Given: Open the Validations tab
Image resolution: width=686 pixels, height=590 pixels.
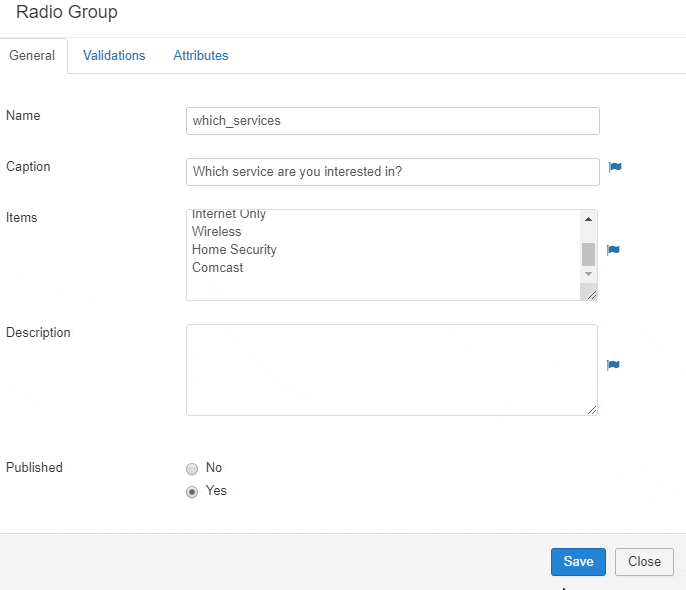Looking at the screenshot, I should pos(114,56).
